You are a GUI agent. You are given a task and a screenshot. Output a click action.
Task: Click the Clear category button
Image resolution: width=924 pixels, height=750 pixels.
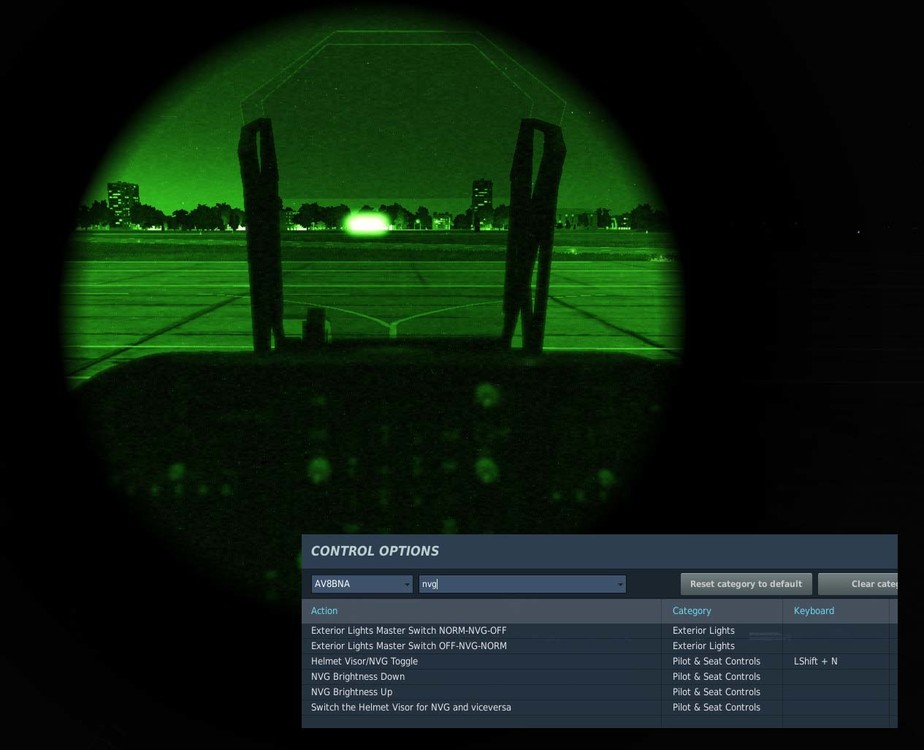click(857, 584)
